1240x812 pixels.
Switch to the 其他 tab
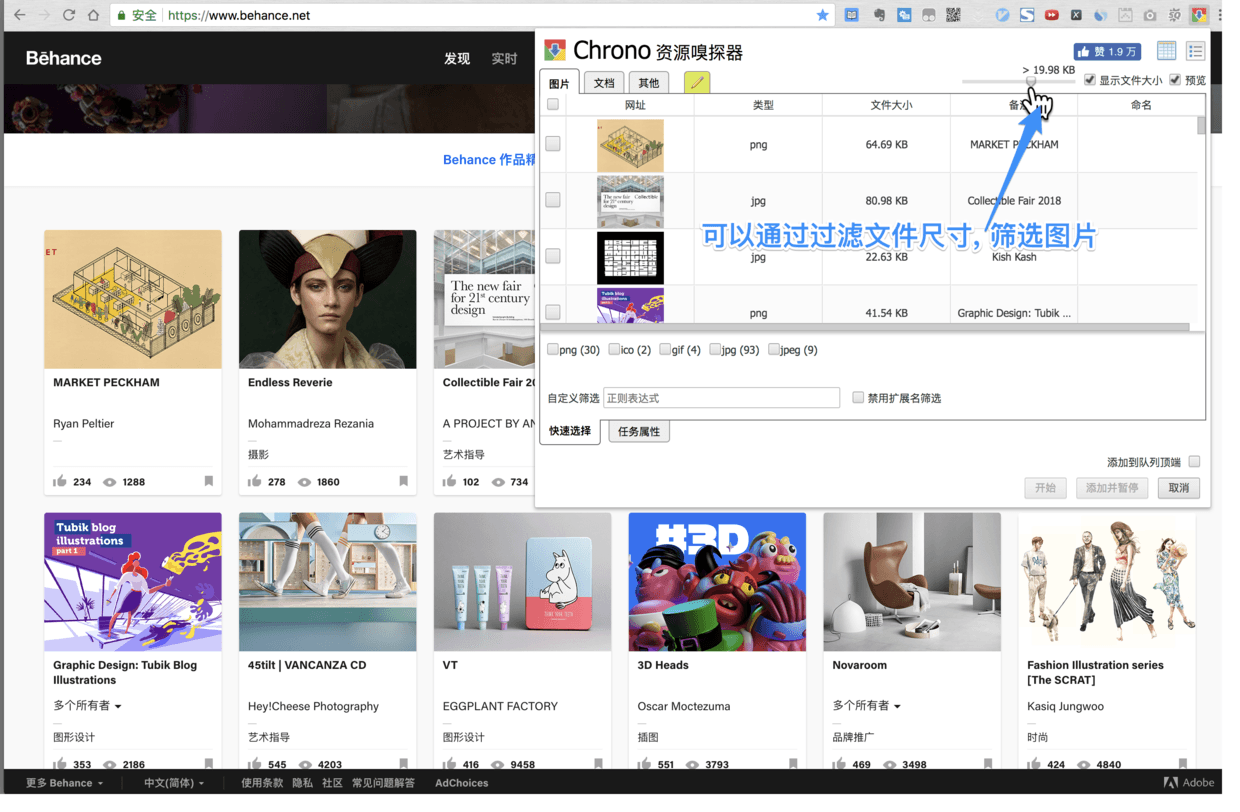pos(649,83)
